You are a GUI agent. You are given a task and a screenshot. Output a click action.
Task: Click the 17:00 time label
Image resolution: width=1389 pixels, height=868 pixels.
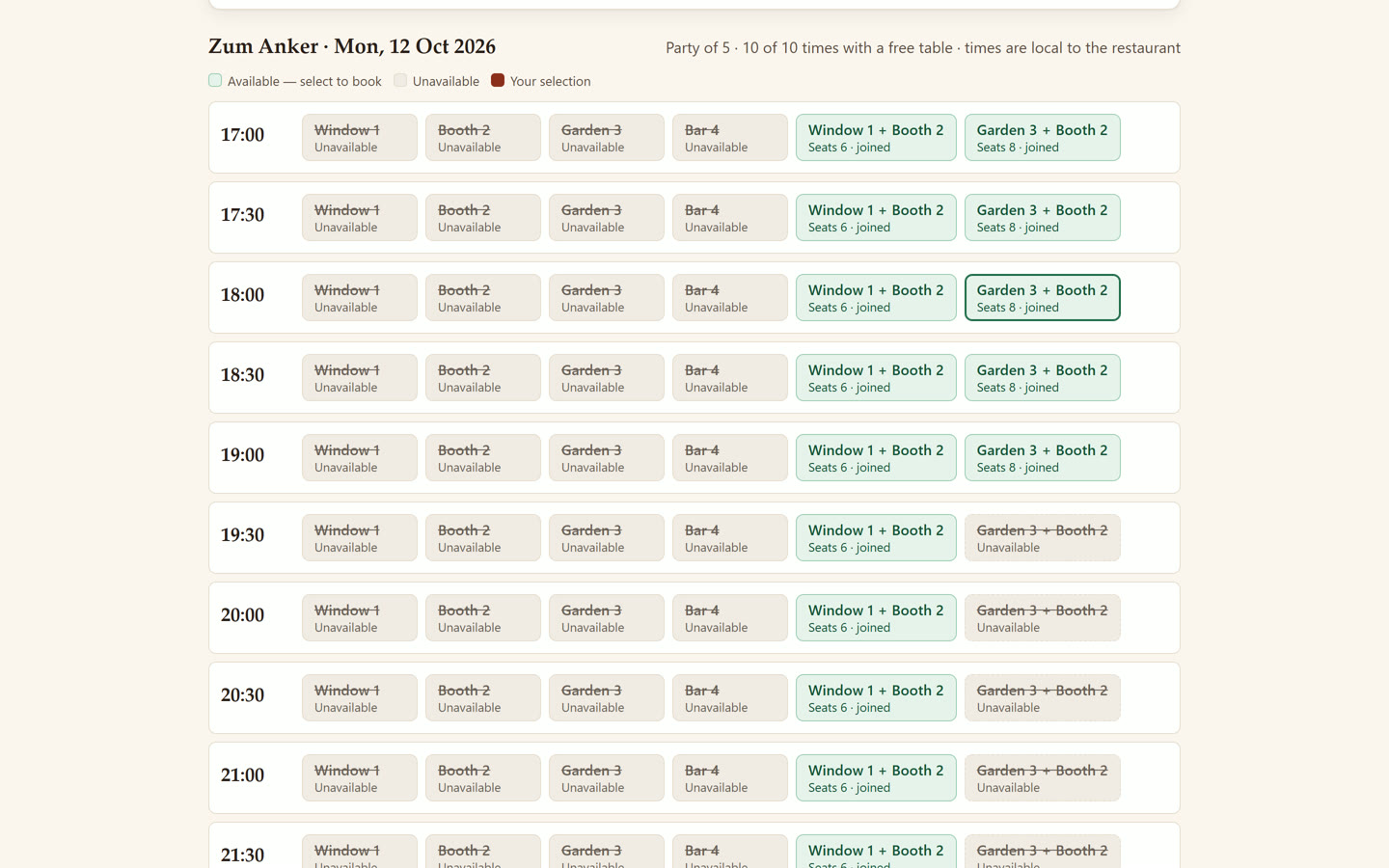click(x=242, y=135)
